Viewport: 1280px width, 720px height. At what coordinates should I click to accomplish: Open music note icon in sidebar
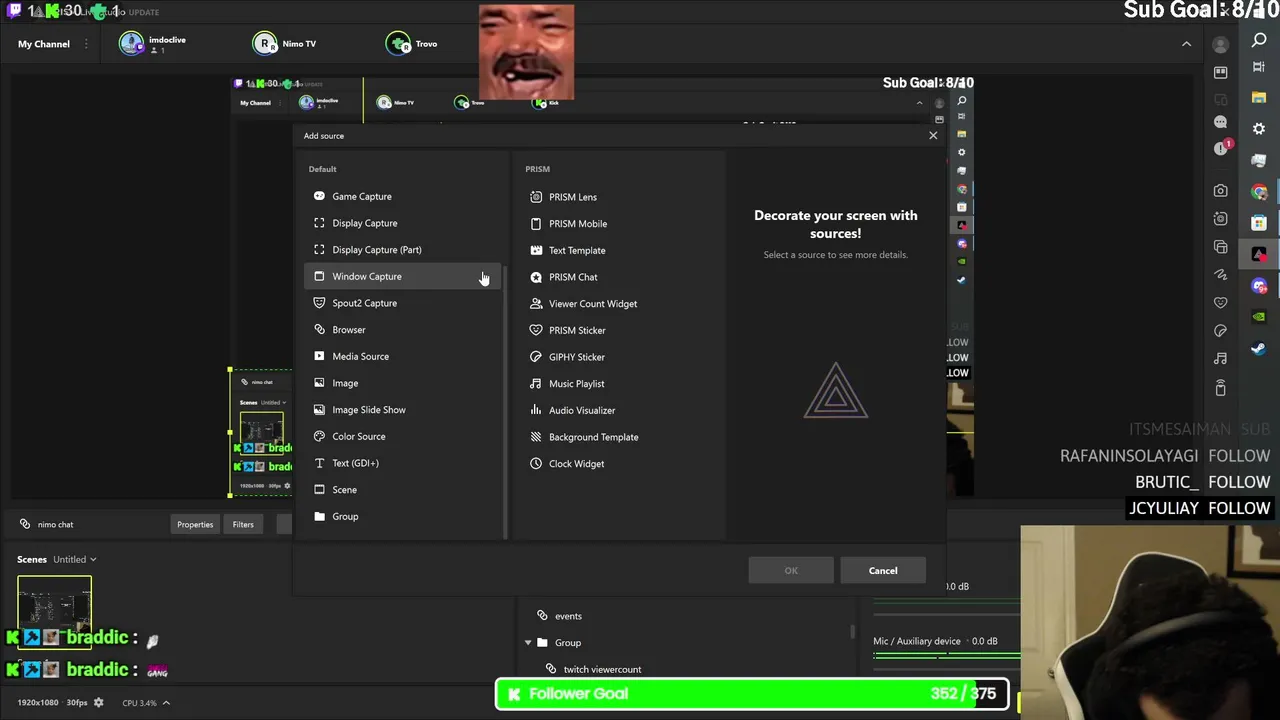click(1220, 358)
